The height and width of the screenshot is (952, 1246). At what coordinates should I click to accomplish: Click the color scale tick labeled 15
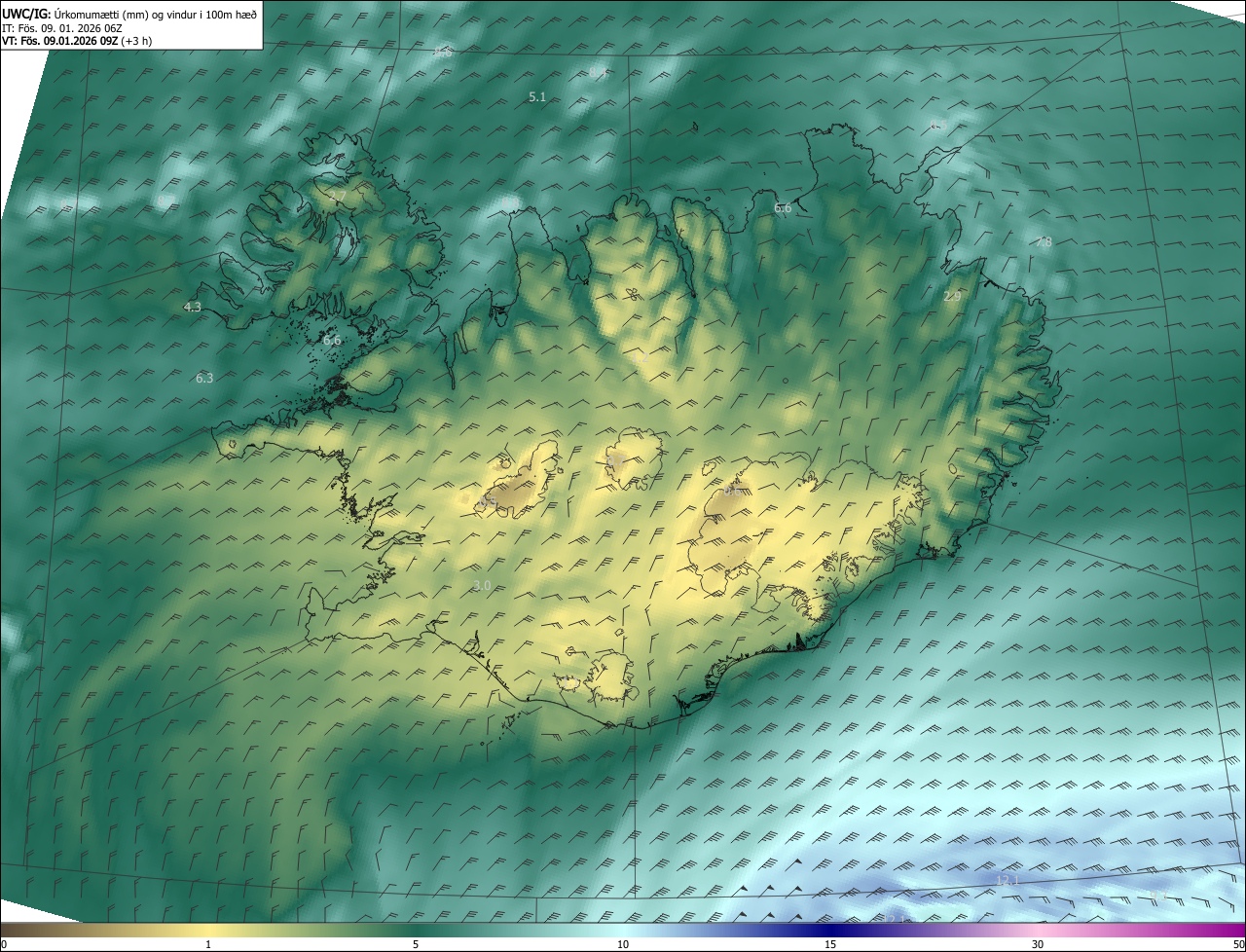pos(830,944)
